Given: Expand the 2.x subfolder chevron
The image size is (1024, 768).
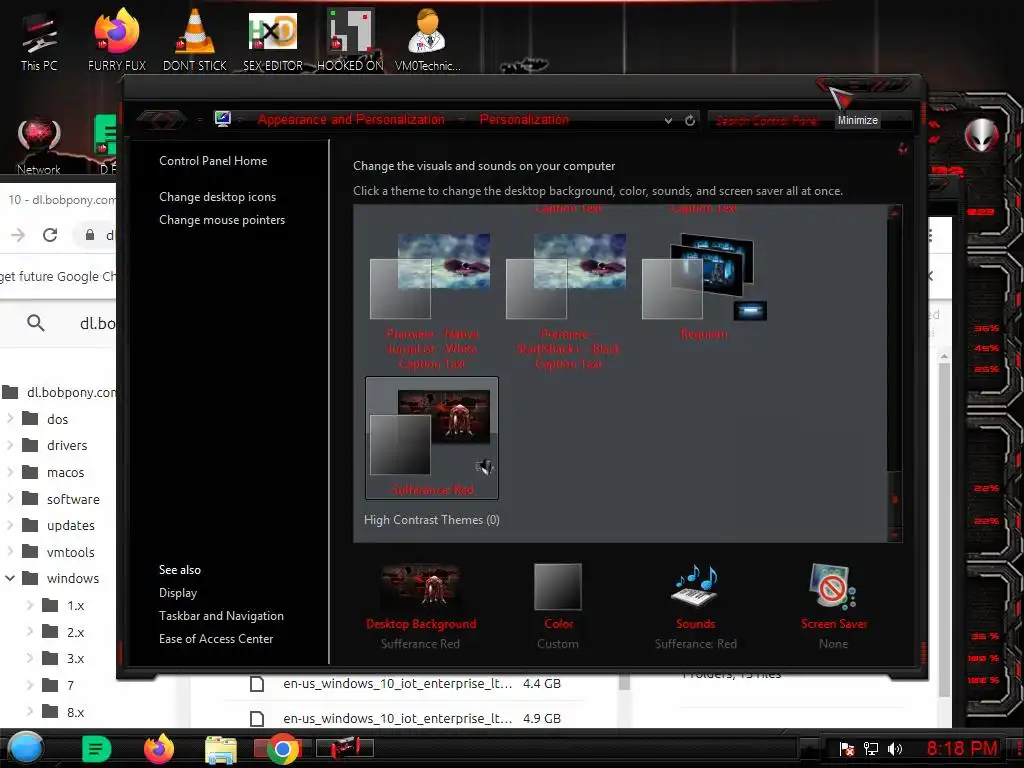Looking at the screenshot, I should pyautogui.click(x=29, y=632).
